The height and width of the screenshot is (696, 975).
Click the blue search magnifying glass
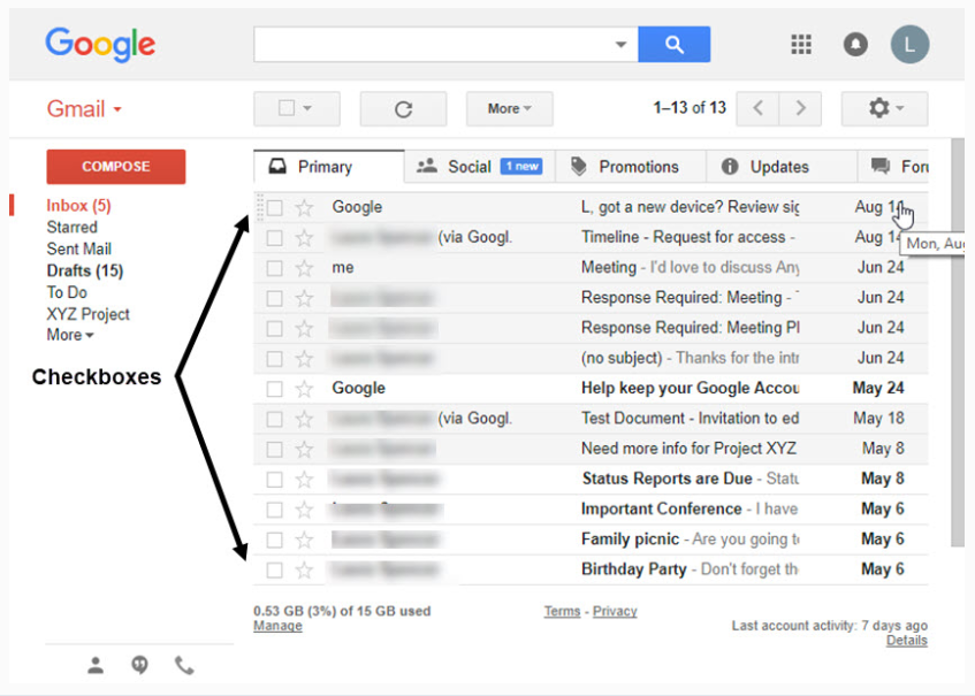click(x=674, y=44)
